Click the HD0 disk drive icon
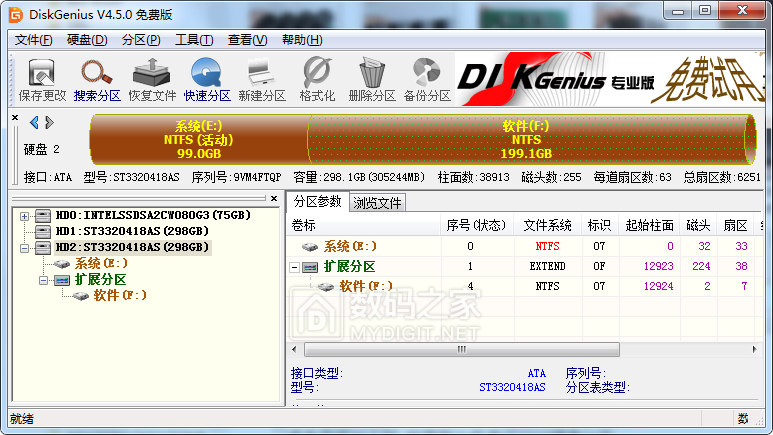 click(x=43, y=216)
